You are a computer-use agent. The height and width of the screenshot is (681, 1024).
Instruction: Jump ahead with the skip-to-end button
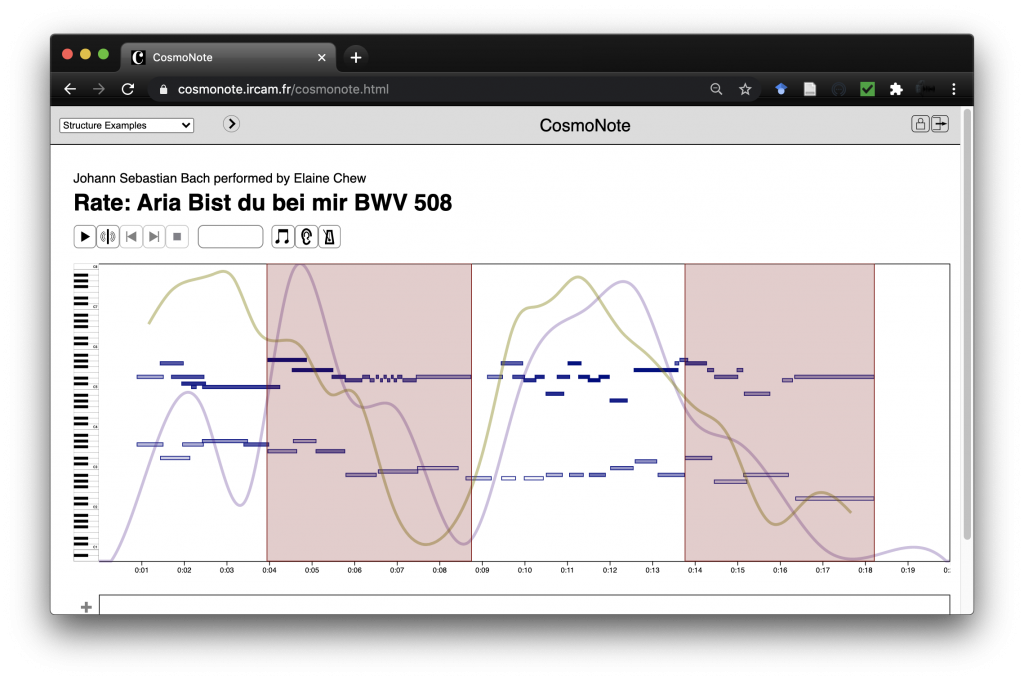coord(153,236)
